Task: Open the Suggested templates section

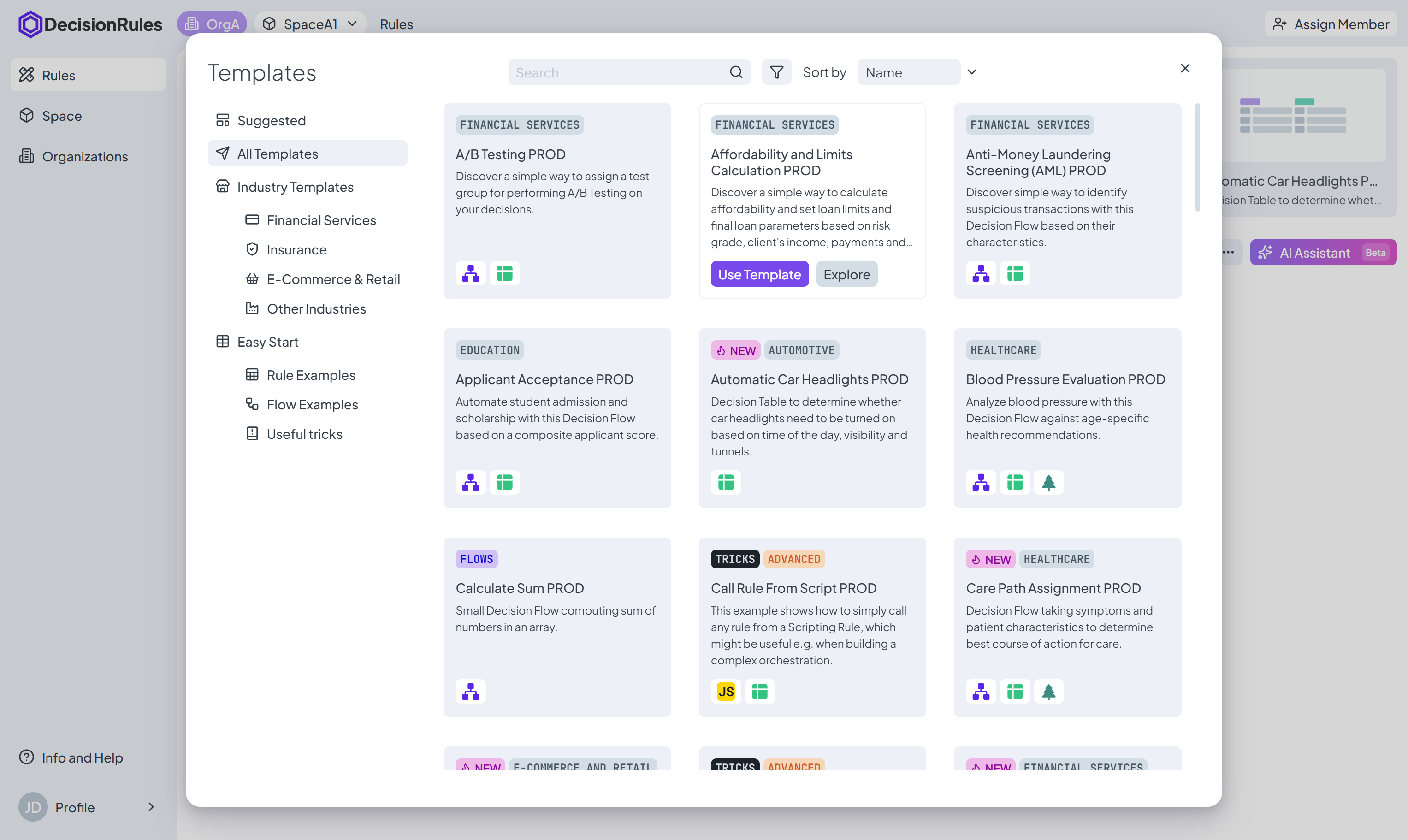Action: click(271, 120)
